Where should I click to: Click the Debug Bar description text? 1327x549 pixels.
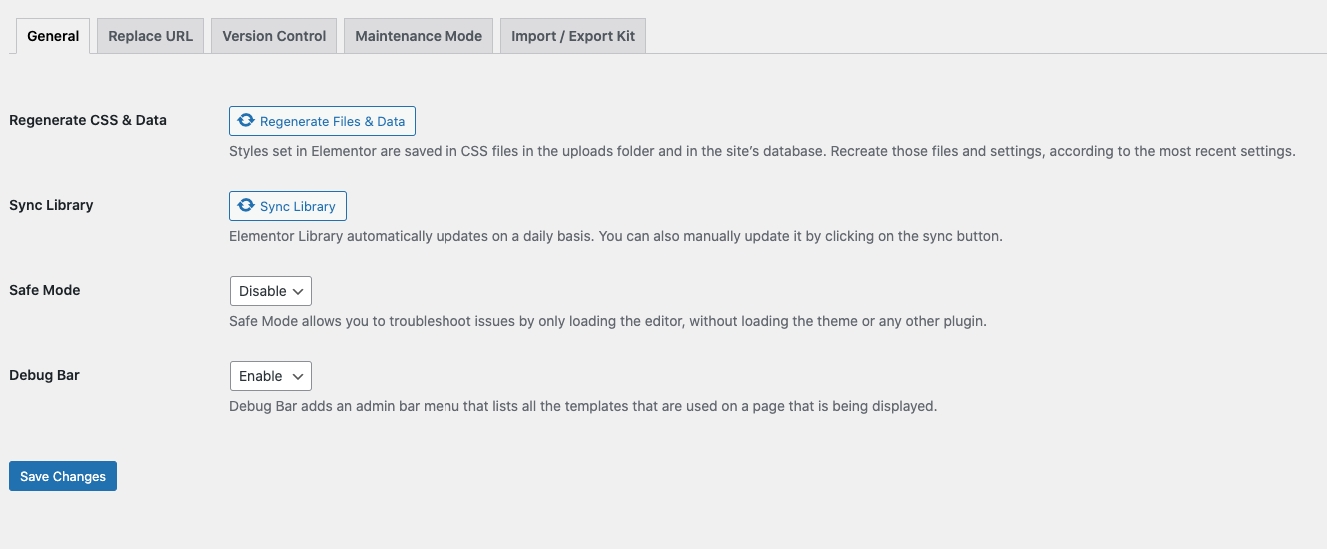pos(582,407)
